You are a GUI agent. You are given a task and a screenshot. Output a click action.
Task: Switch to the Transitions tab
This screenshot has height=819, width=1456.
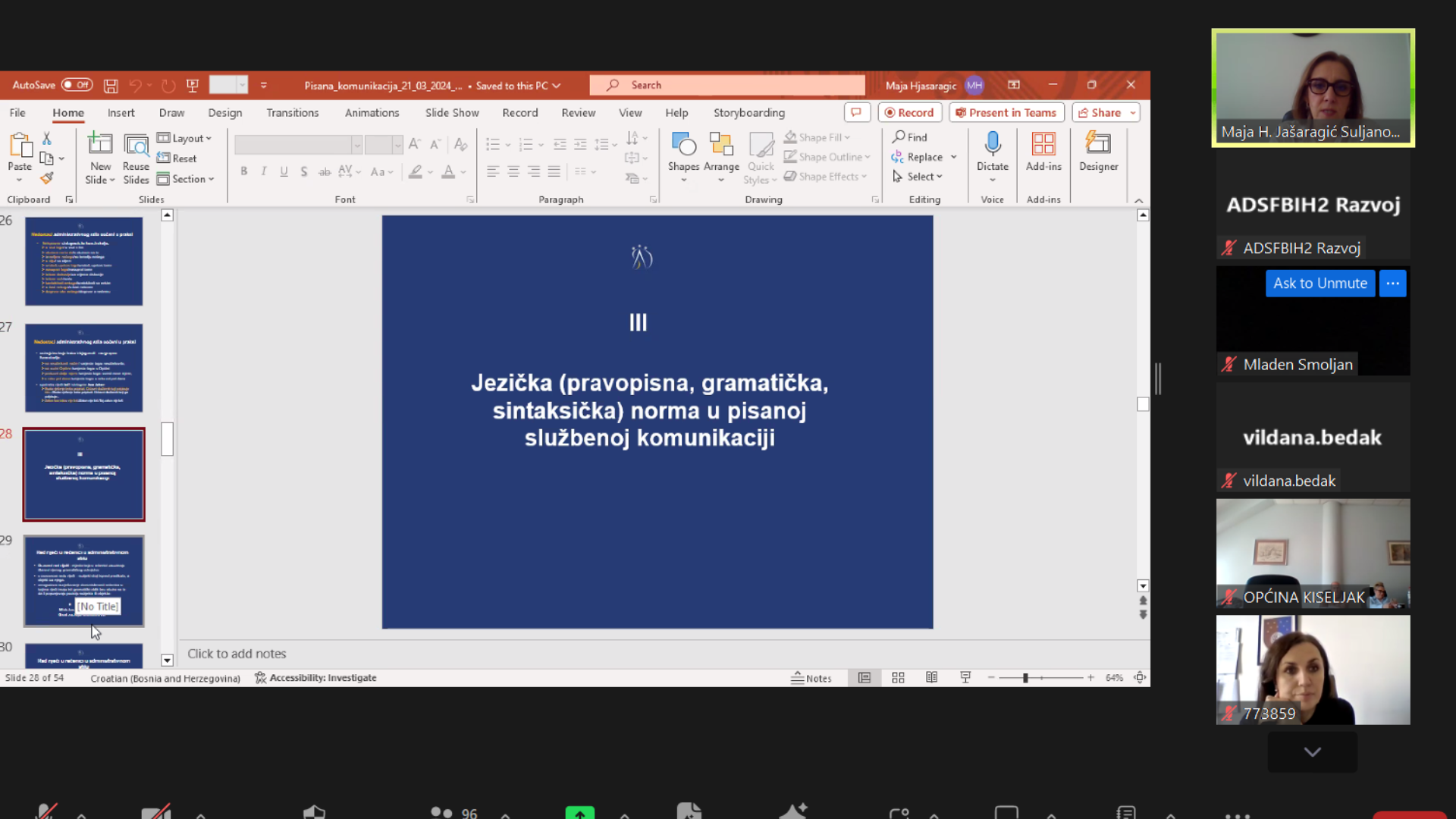point(293,112)
